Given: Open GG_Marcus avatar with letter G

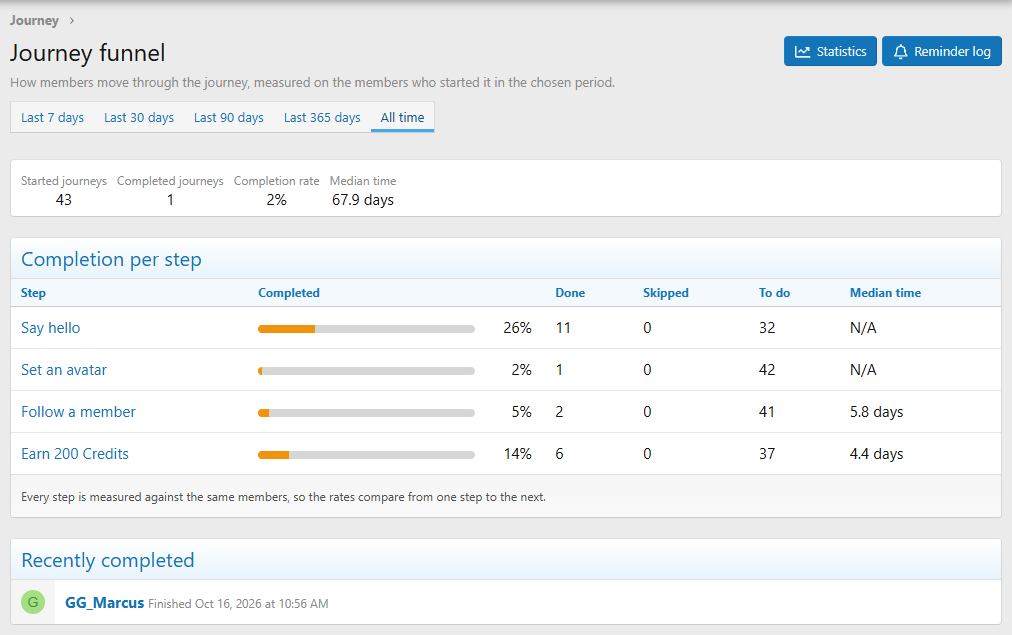Looking at the screenshot, I should tap(33, 602).
